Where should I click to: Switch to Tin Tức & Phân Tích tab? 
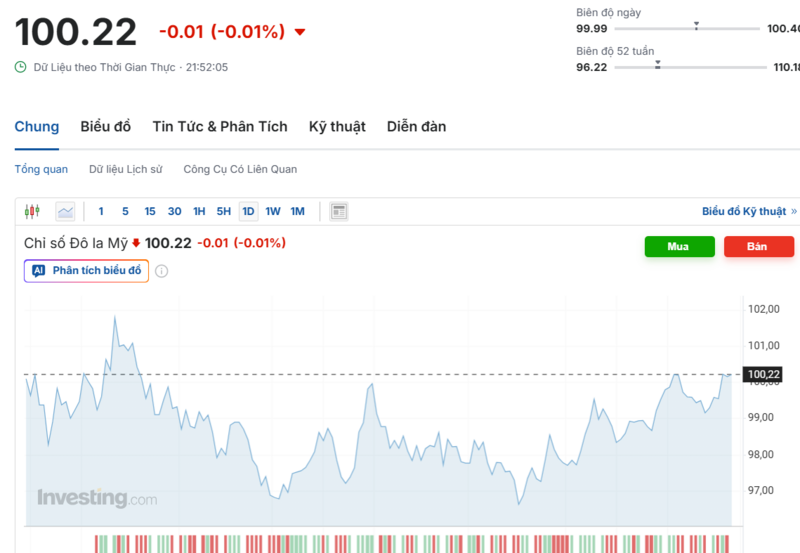point(220,127)
